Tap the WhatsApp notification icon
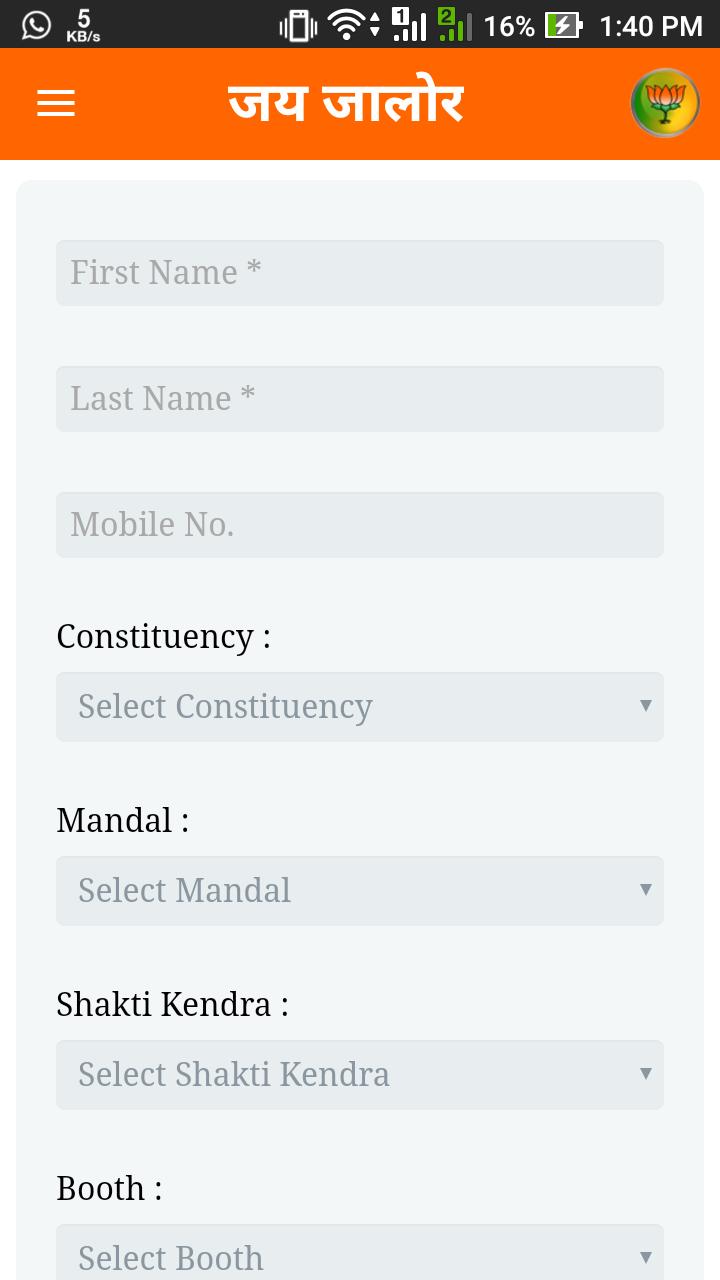 (36, 24)
